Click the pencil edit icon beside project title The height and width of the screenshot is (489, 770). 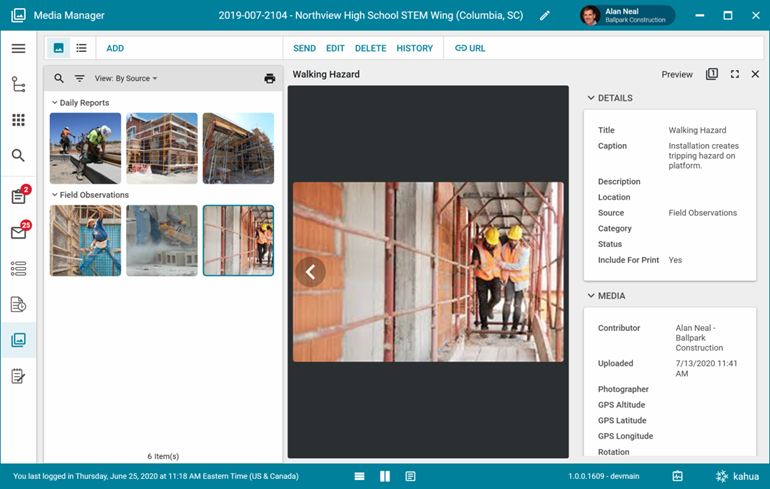[545, 16]
